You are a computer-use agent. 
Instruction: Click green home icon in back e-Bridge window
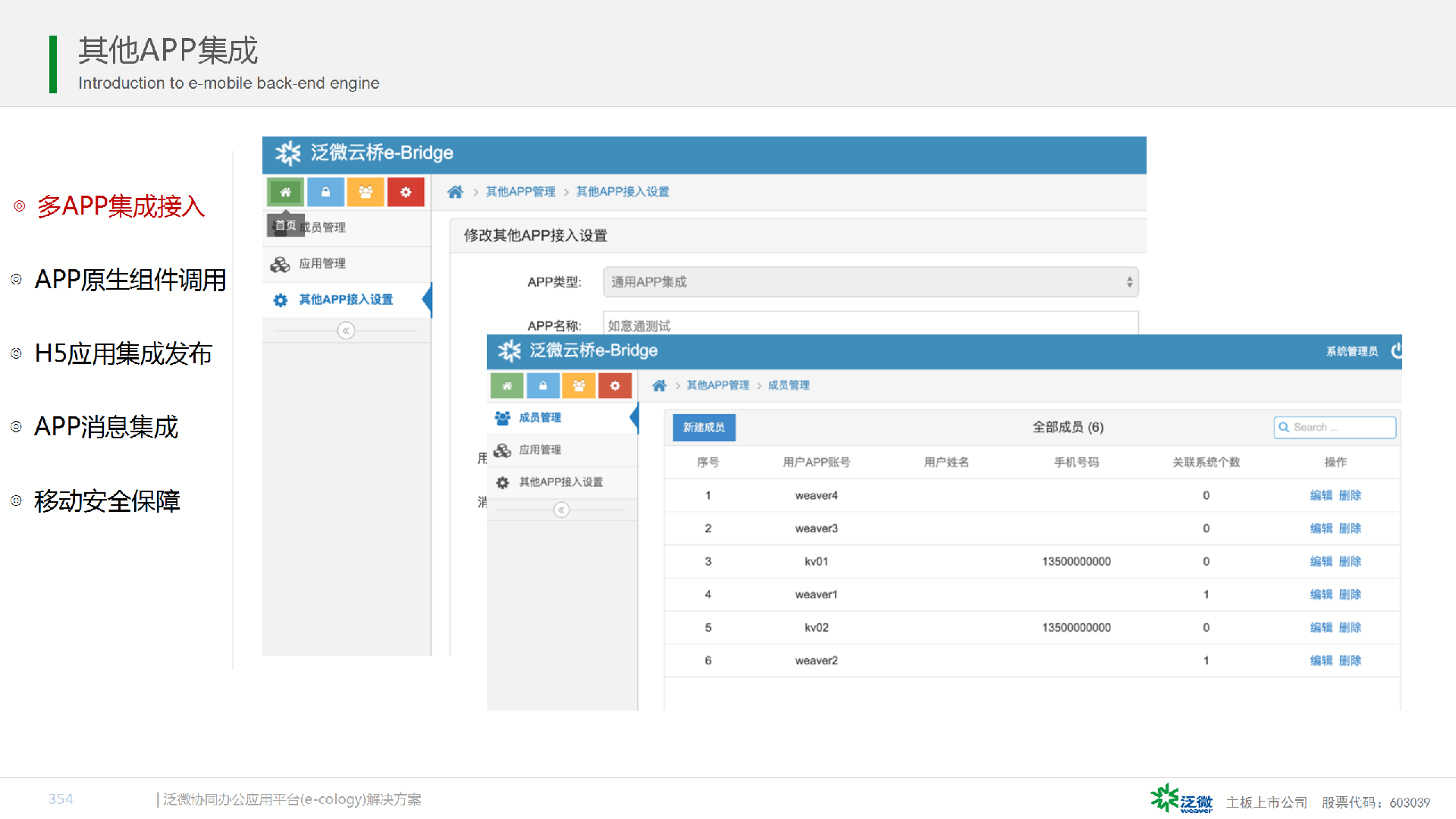(285, 192)
